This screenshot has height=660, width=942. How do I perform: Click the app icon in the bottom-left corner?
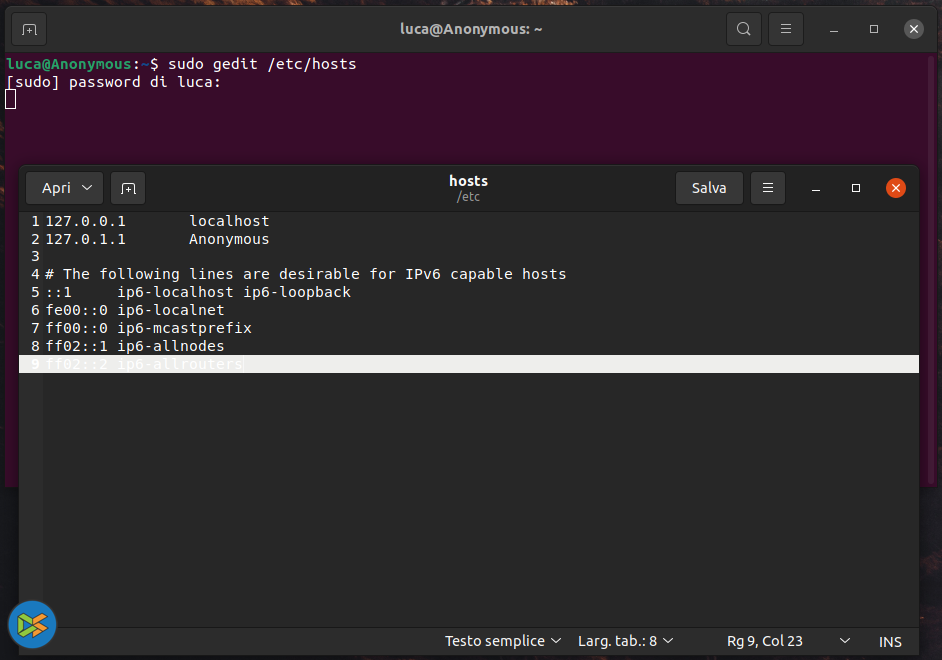point(32,625)
